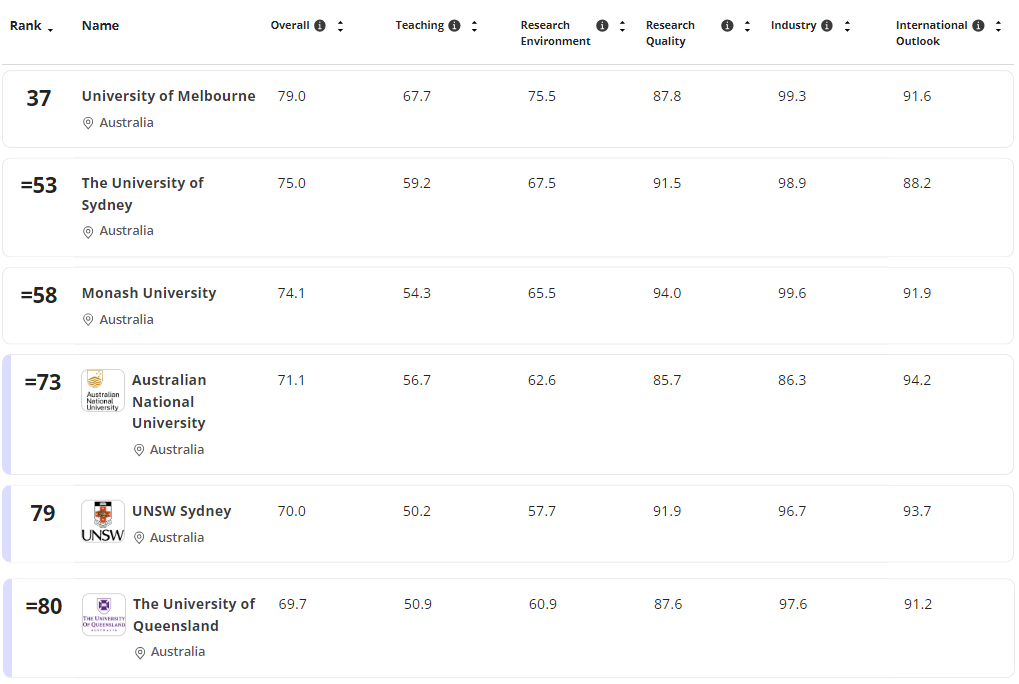Sort by International Outlook score arrows

tap(998, 26)
